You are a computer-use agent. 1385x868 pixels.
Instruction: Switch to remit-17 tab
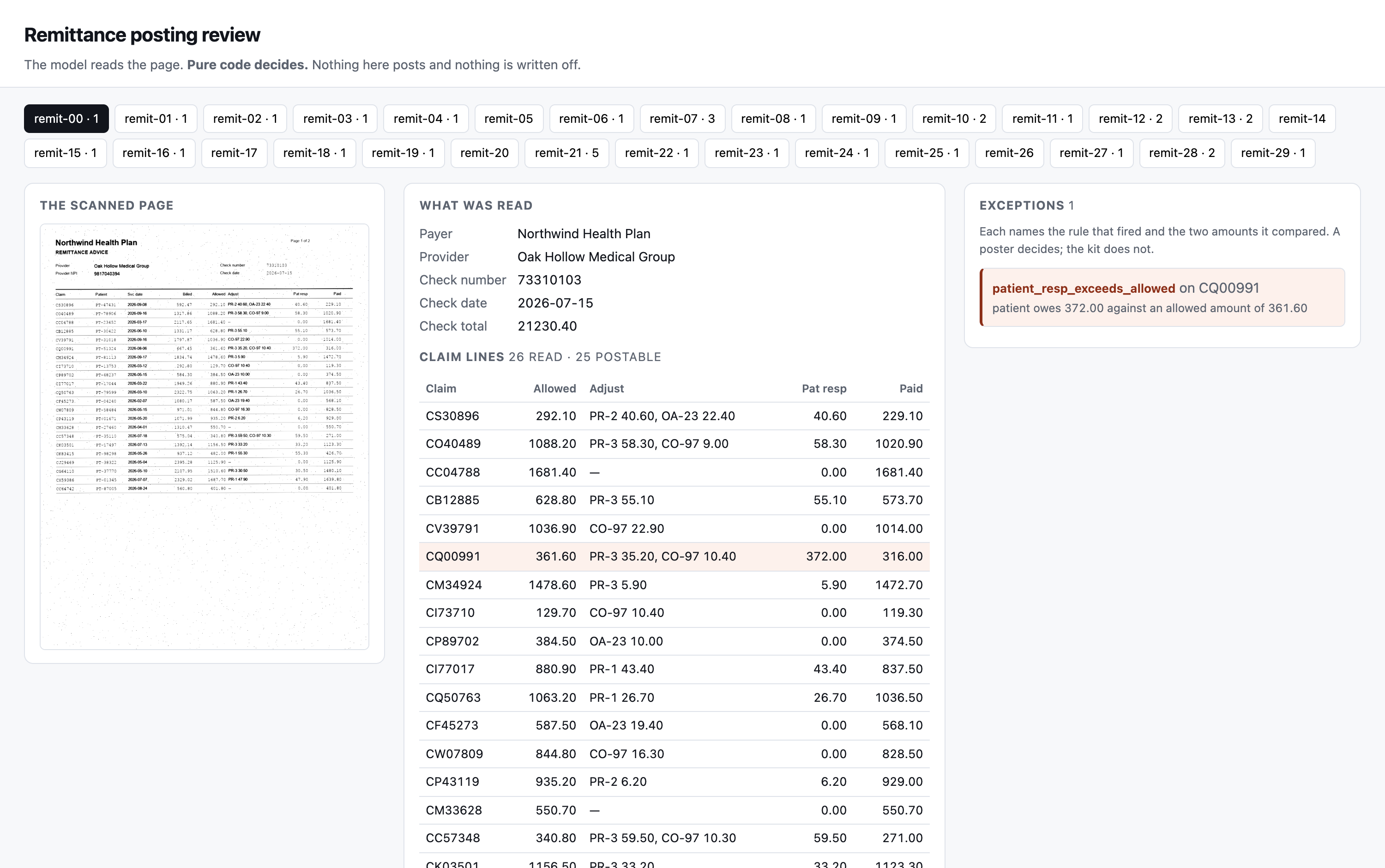pos(234,153)
